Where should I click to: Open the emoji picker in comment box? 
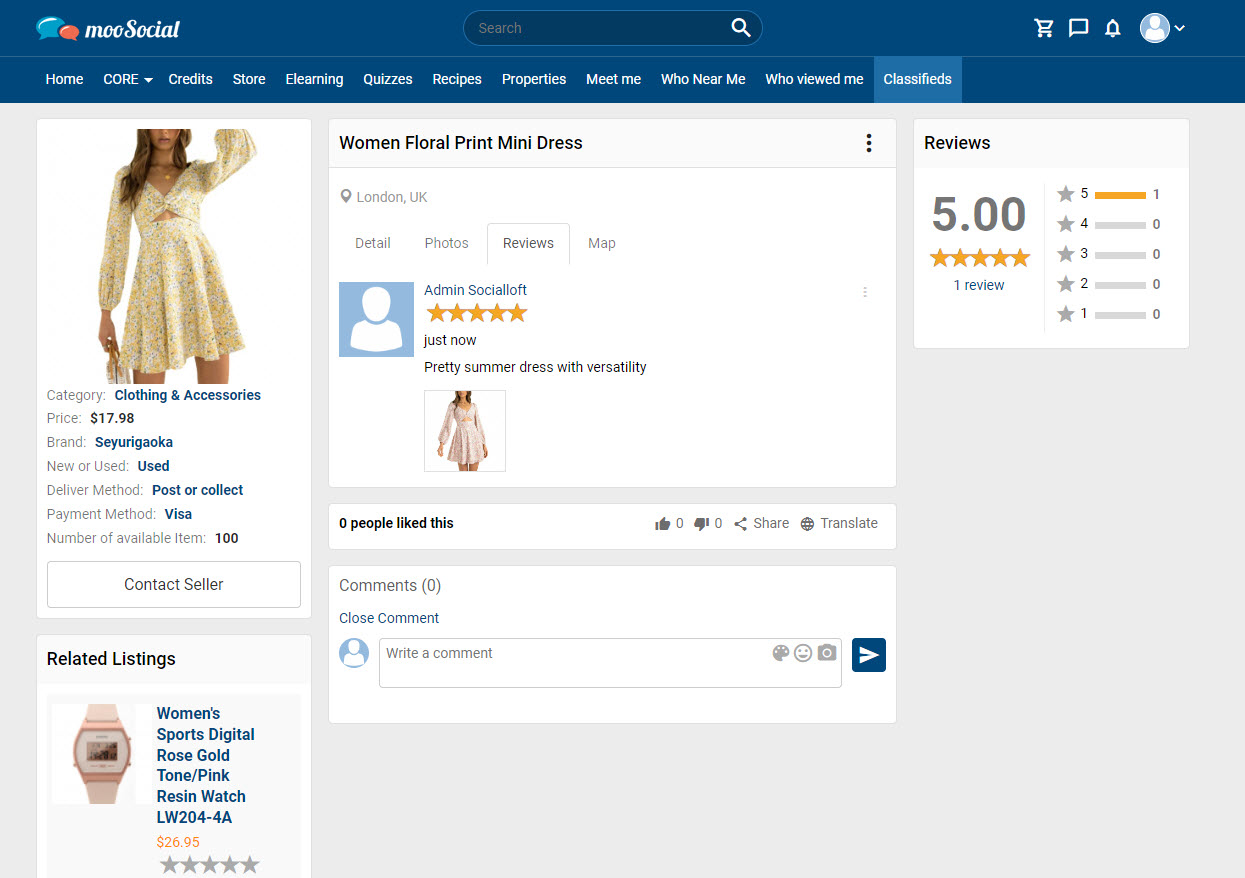(803, 653)
